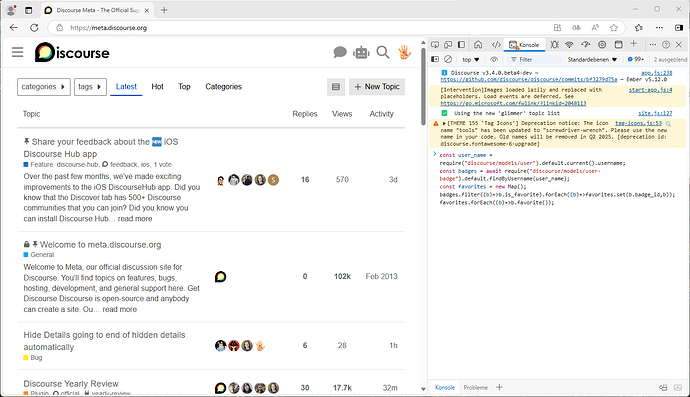Go back with the browser back arrow

point(14,28)
